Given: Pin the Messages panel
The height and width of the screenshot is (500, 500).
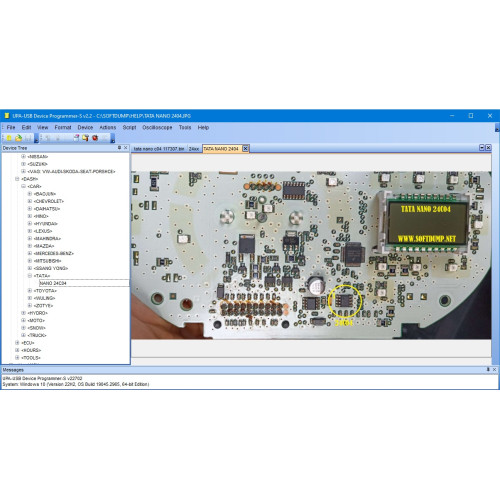Looking at the screenshot, I should coord(488,369).
